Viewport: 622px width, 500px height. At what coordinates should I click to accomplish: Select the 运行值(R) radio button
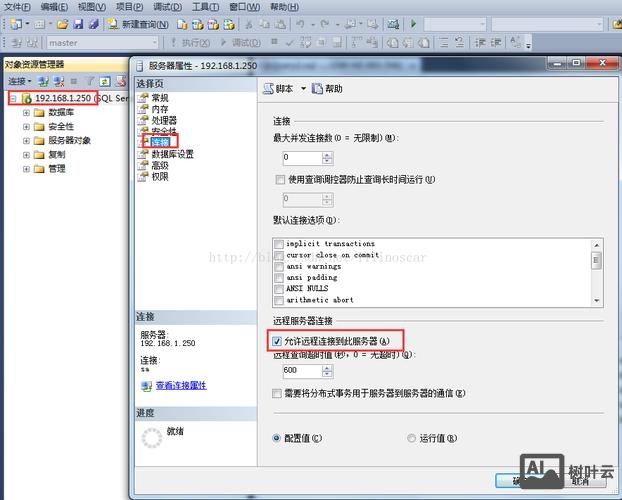(x=411, y=438)
